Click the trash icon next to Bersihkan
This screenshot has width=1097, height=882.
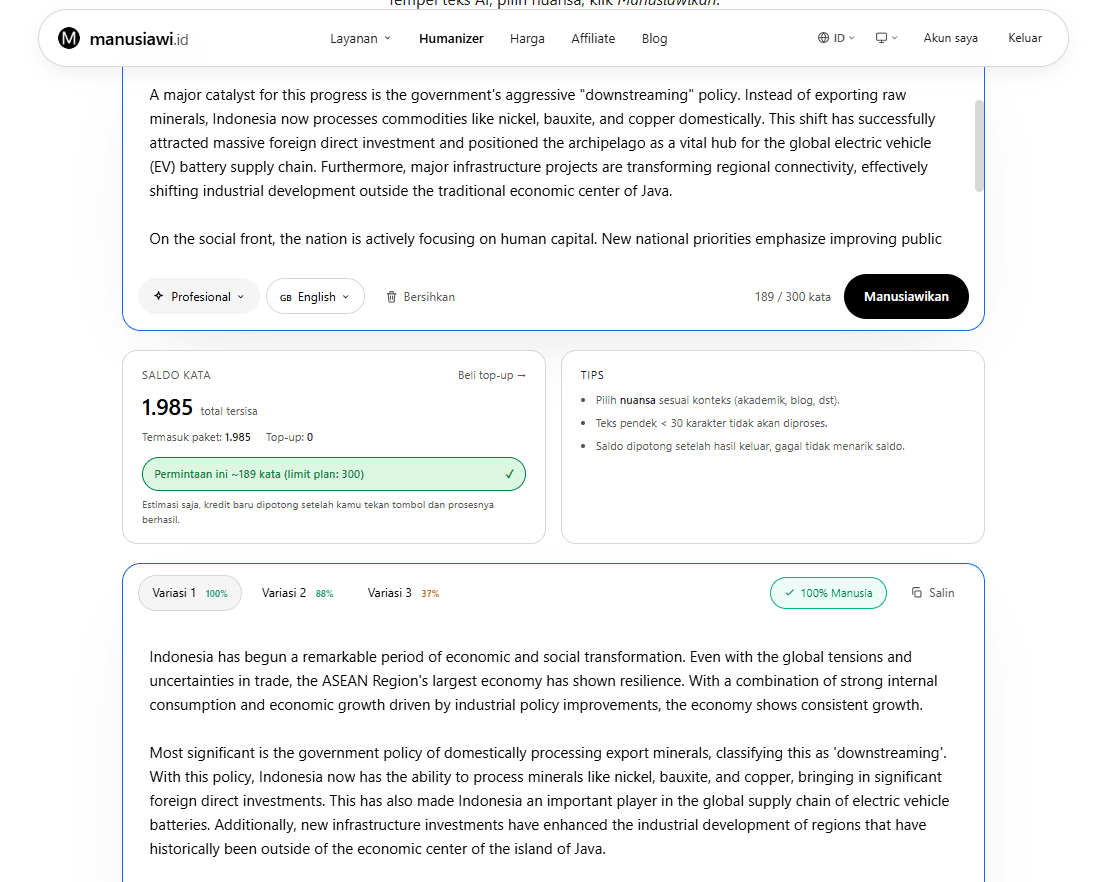[x=392, y=297]
